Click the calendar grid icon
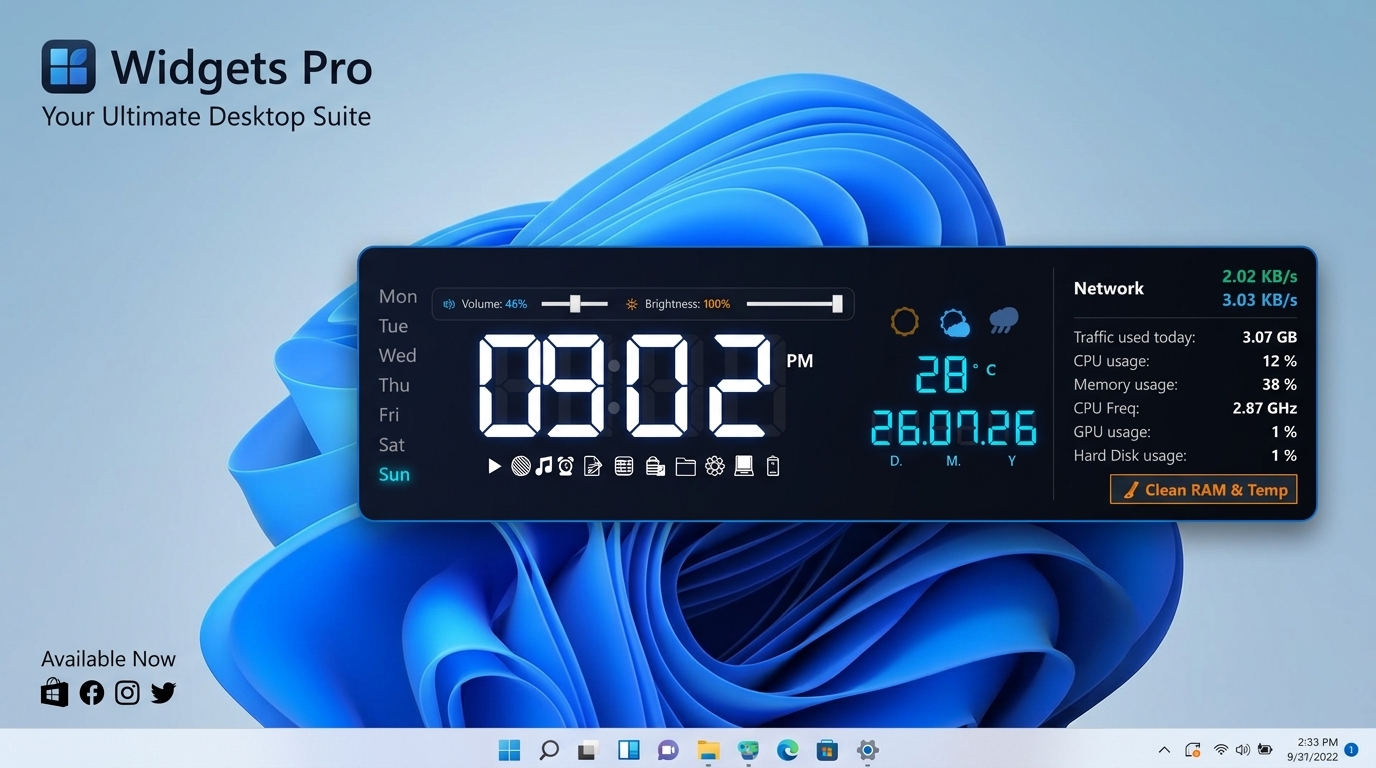The height and width of the screenshot is (768, 1376). [x=624, y=466]
